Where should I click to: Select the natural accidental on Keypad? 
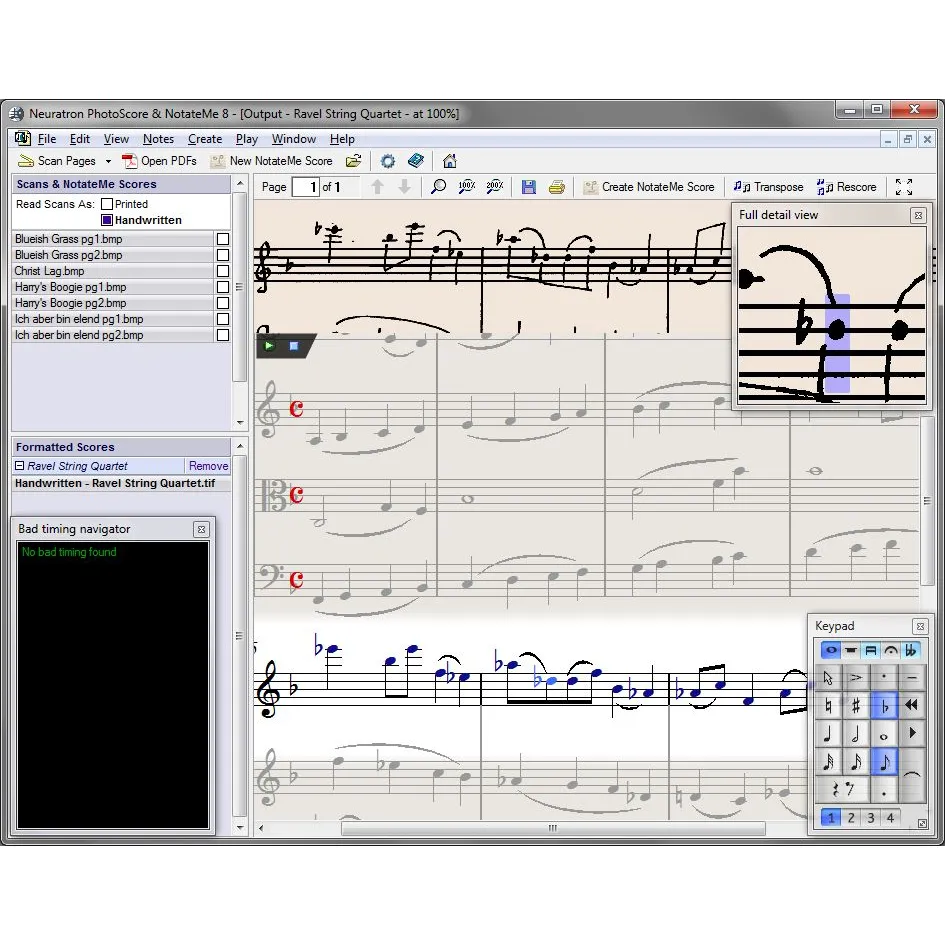point(828,706)
